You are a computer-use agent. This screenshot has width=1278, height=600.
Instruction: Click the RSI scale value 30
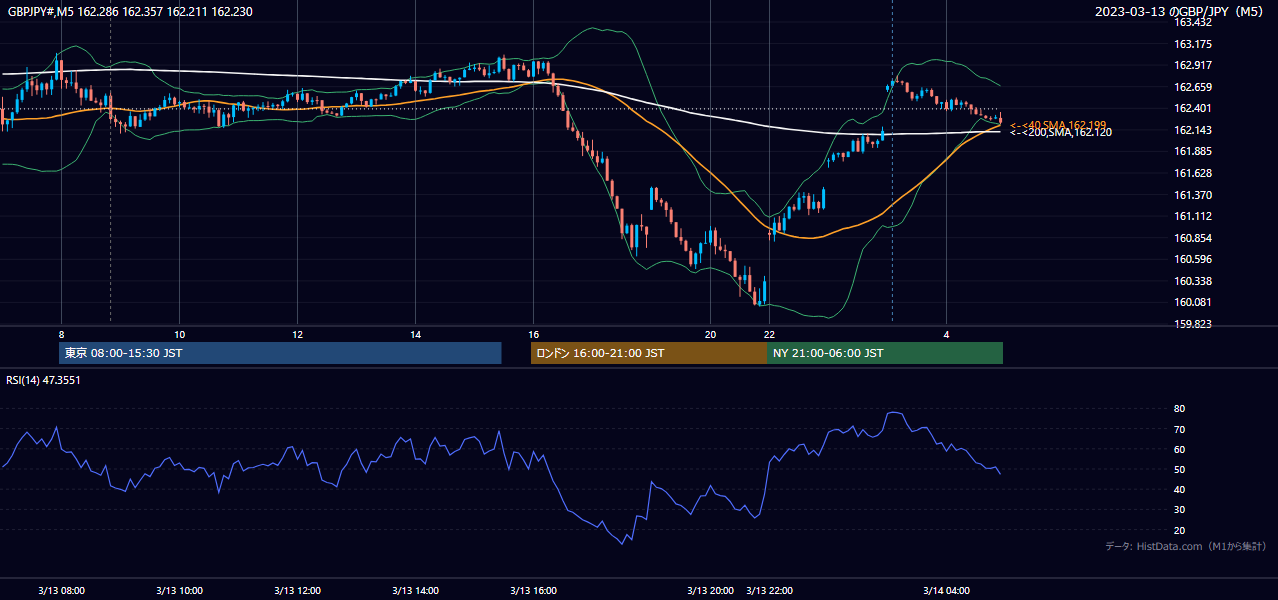[x=1179, y=510]
